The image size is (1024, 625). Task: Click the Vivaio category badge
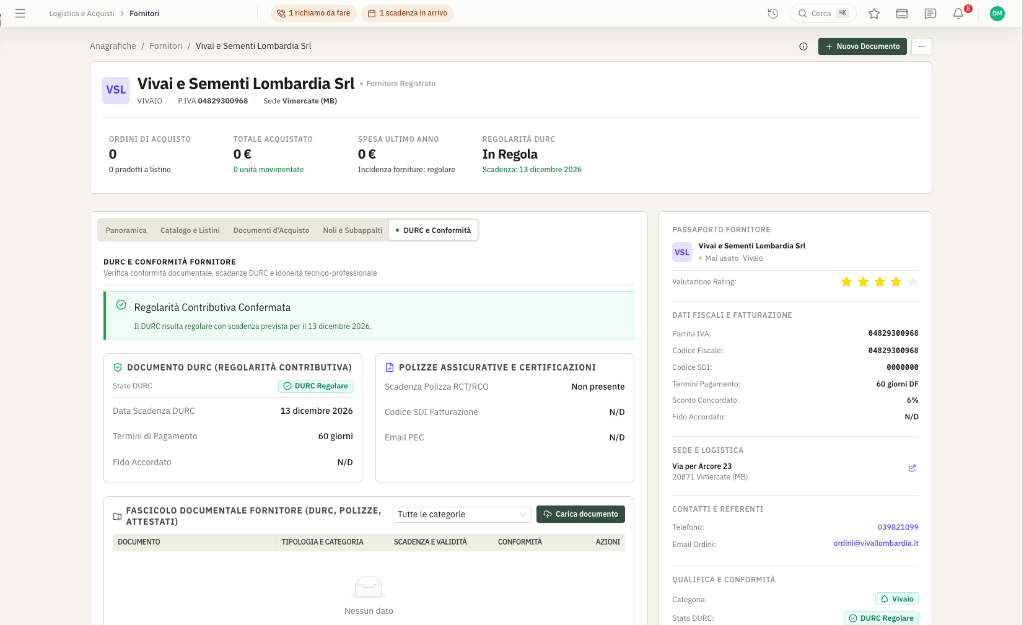(897, 599)
